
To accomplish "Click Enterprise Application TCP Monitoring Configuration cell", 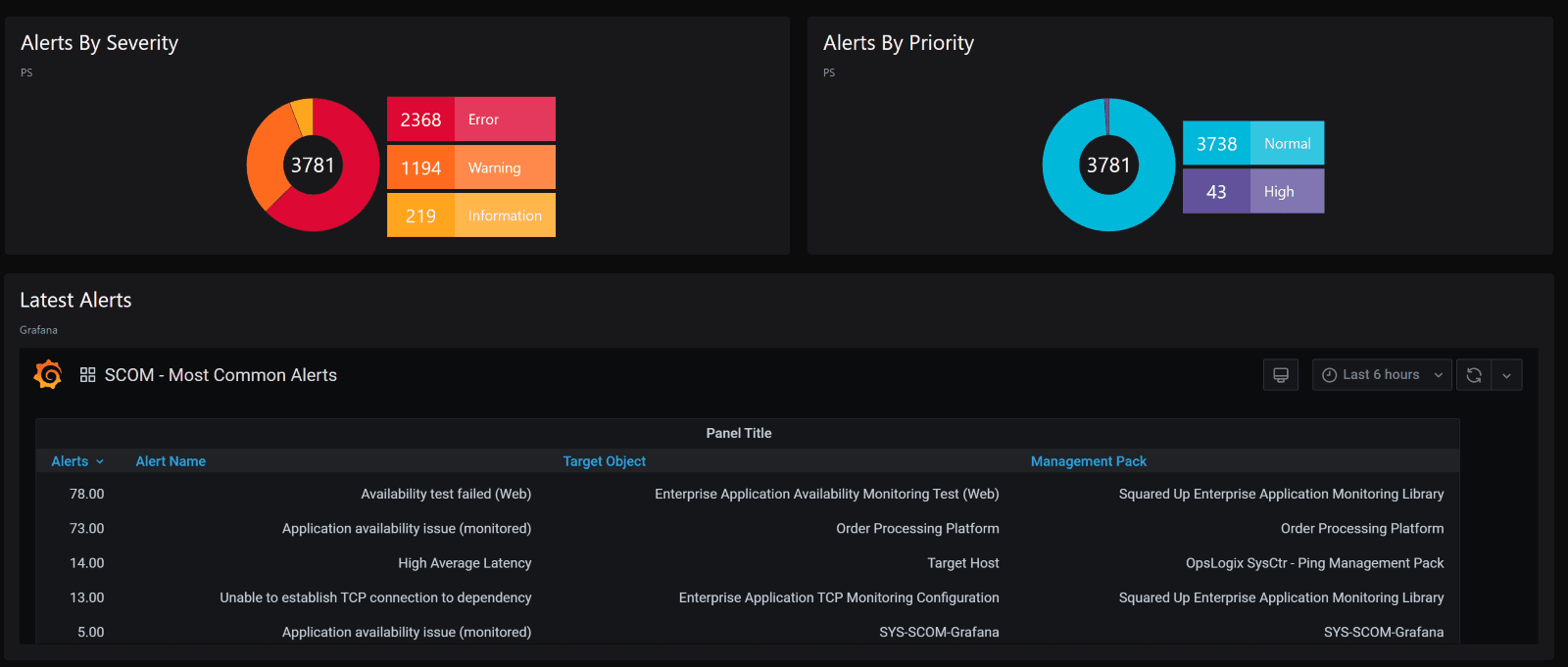I will tap(839, 597).
